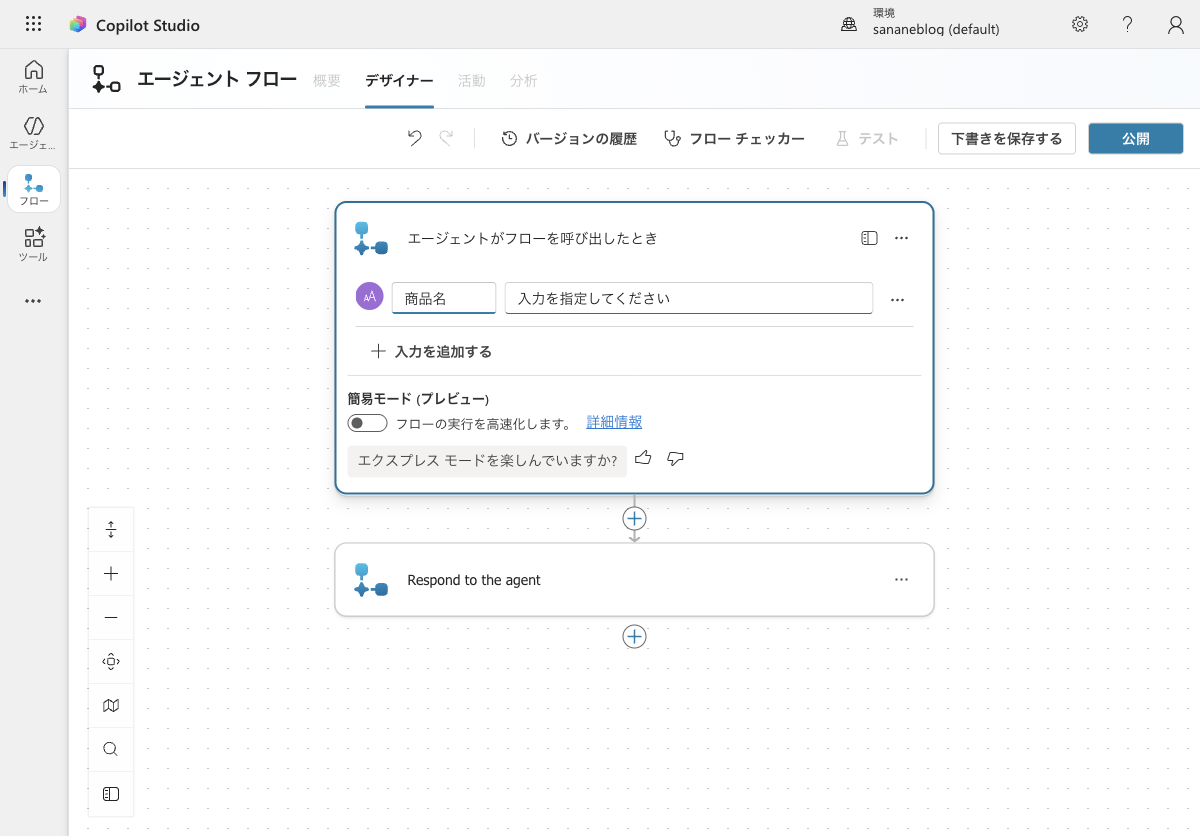The width and height of the screenshot is (1200, 836).
Task: Switch to the Designer tab
Action: pos(399,81)
